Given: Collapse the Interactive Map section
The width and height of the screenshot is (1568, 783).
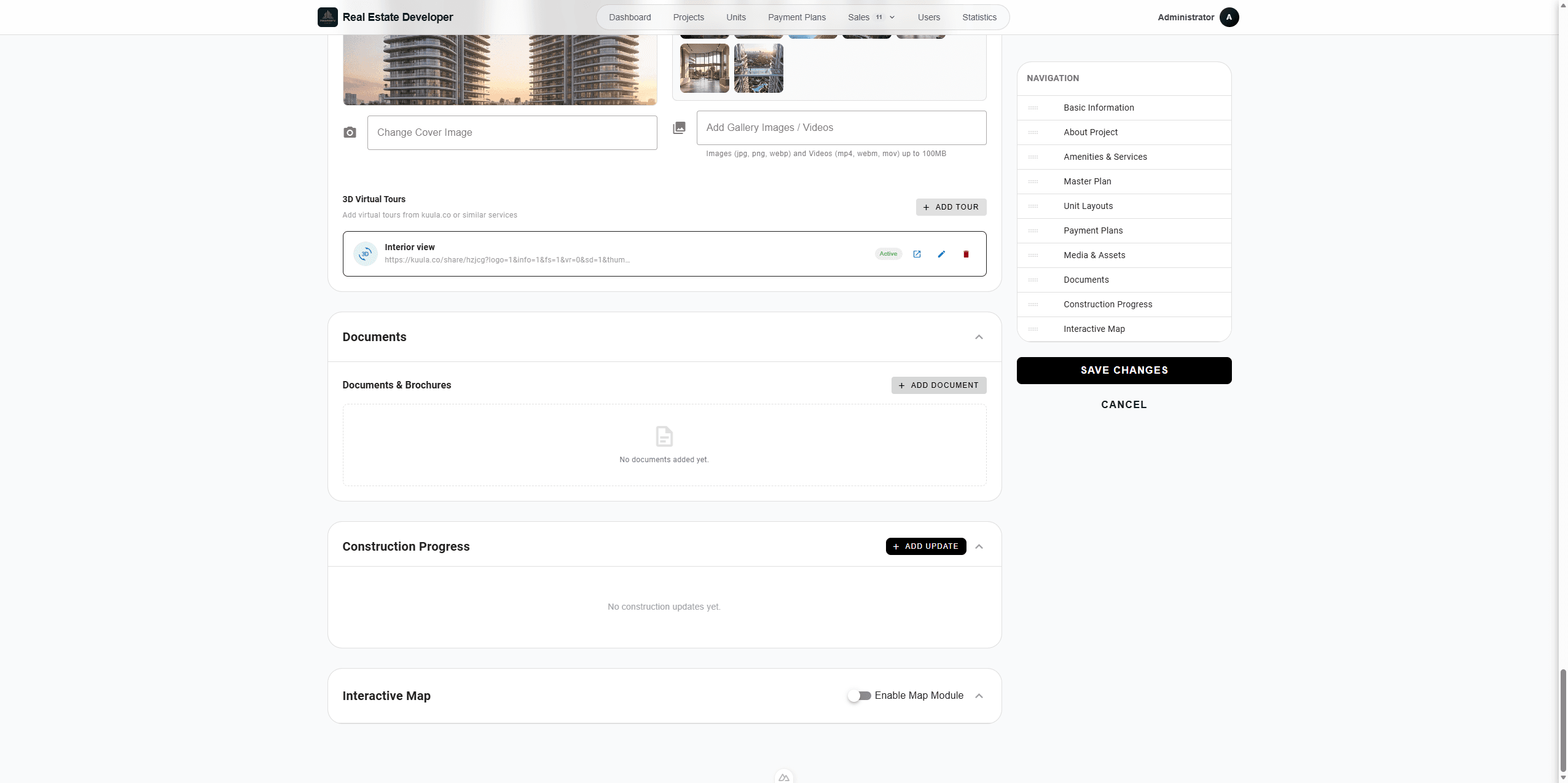Looking at the screenshot, I should (x=979, y=696).
